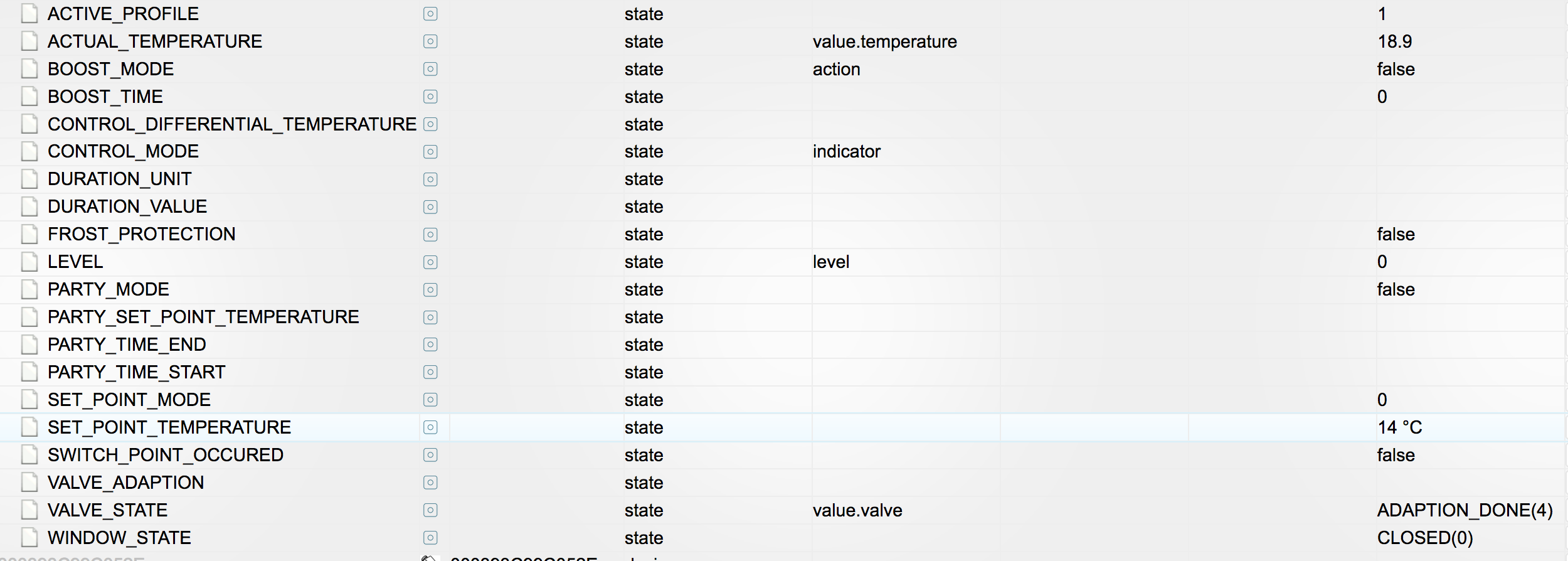Click the state icon beside CONTROL_MODE

coord(430,152)
